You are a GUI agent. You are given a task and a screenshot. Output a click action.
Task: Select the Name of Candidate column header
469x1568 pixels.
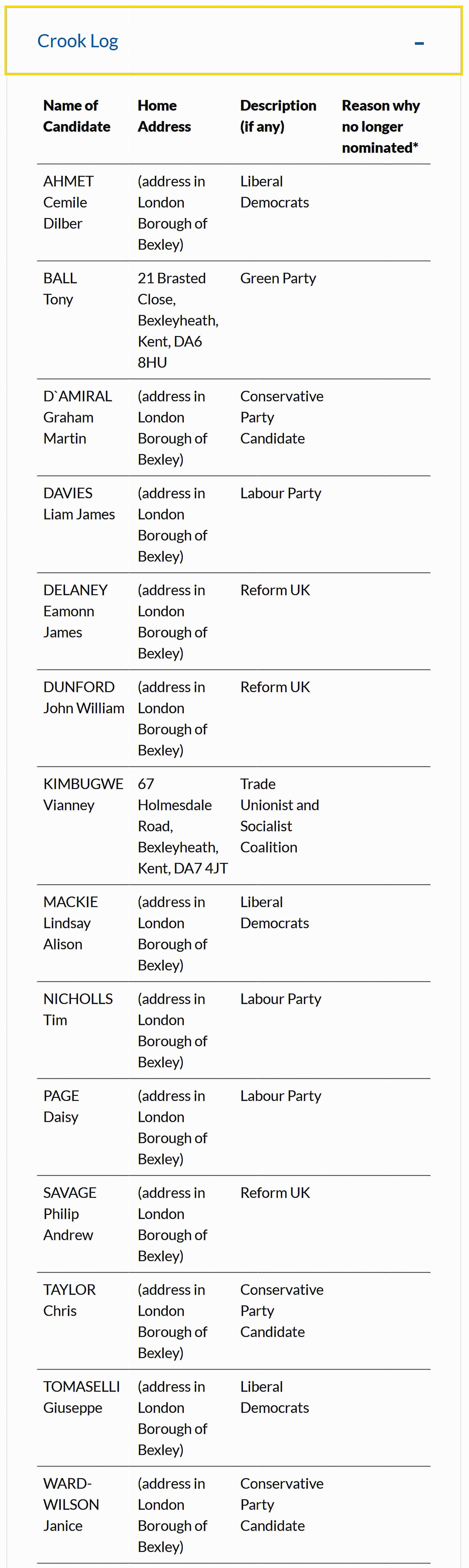77,116
